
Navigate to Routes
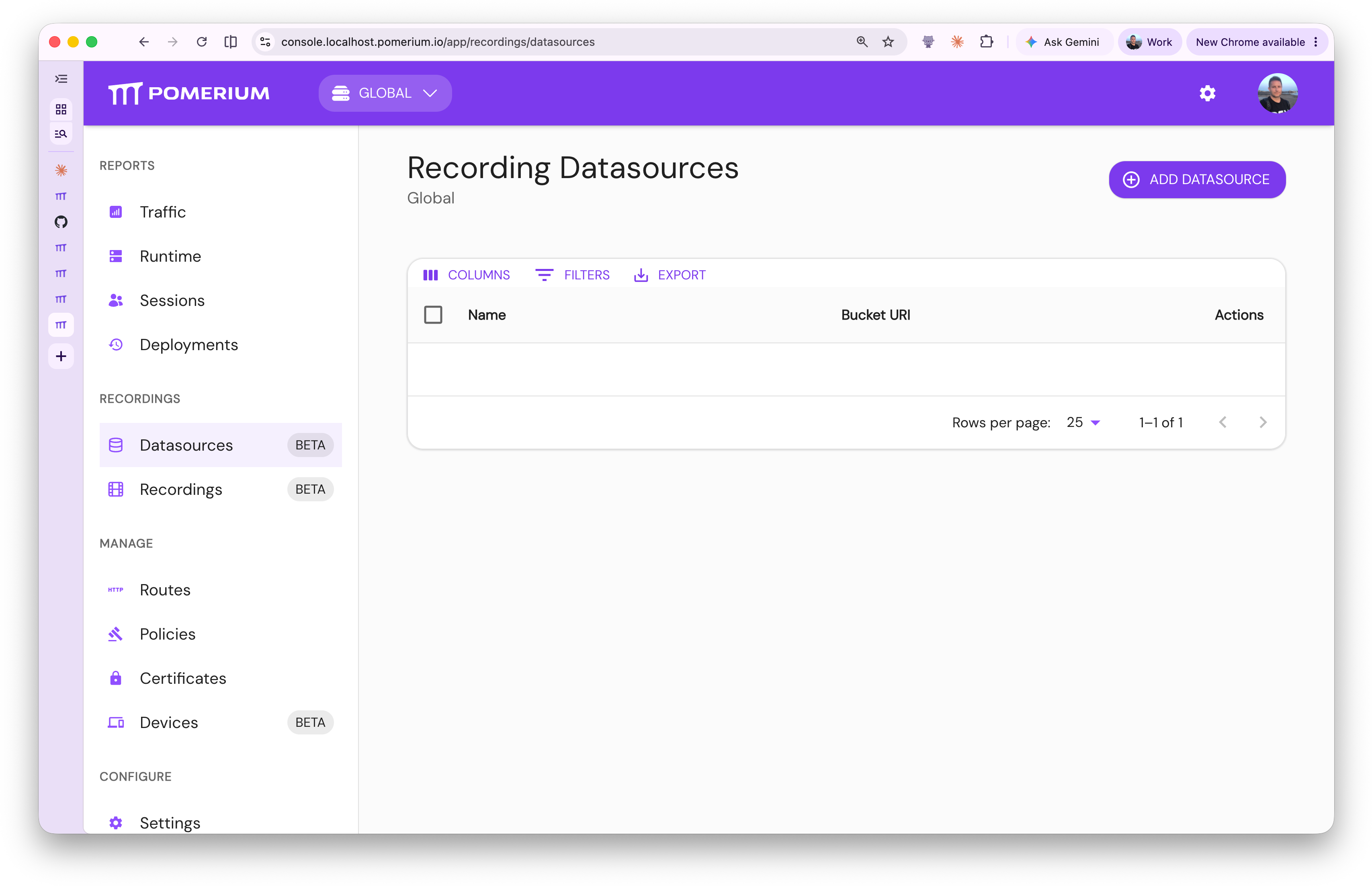click(220, 590)
